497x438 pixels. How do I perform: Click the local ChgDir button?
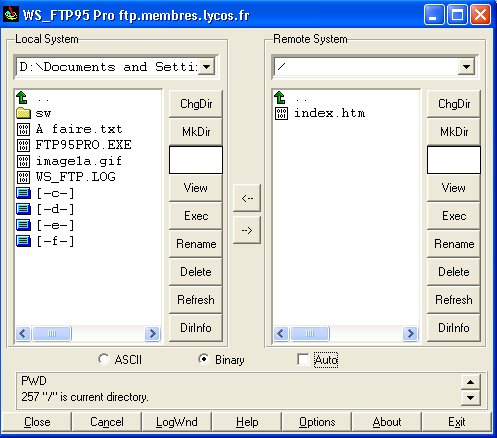click(x=196, y=104)
